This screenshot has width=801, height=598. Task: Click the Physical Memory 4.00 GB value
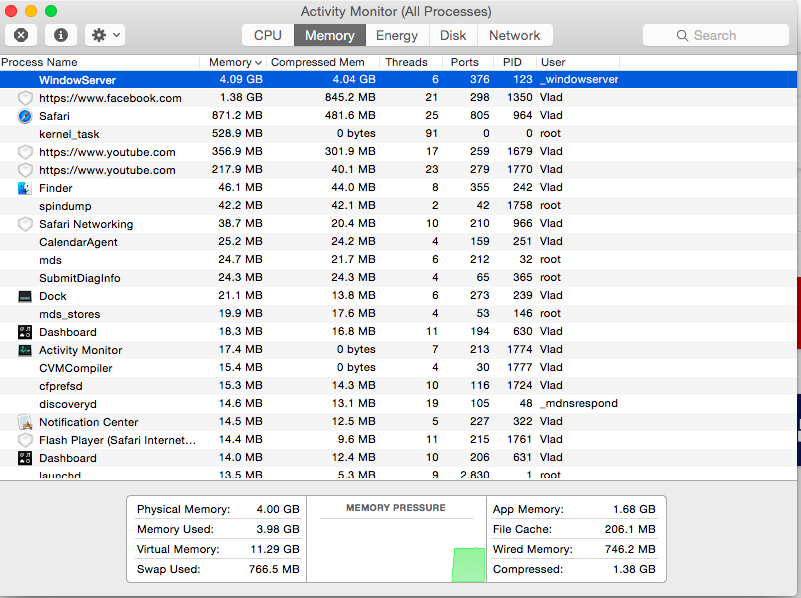click(x=278, y=509)
